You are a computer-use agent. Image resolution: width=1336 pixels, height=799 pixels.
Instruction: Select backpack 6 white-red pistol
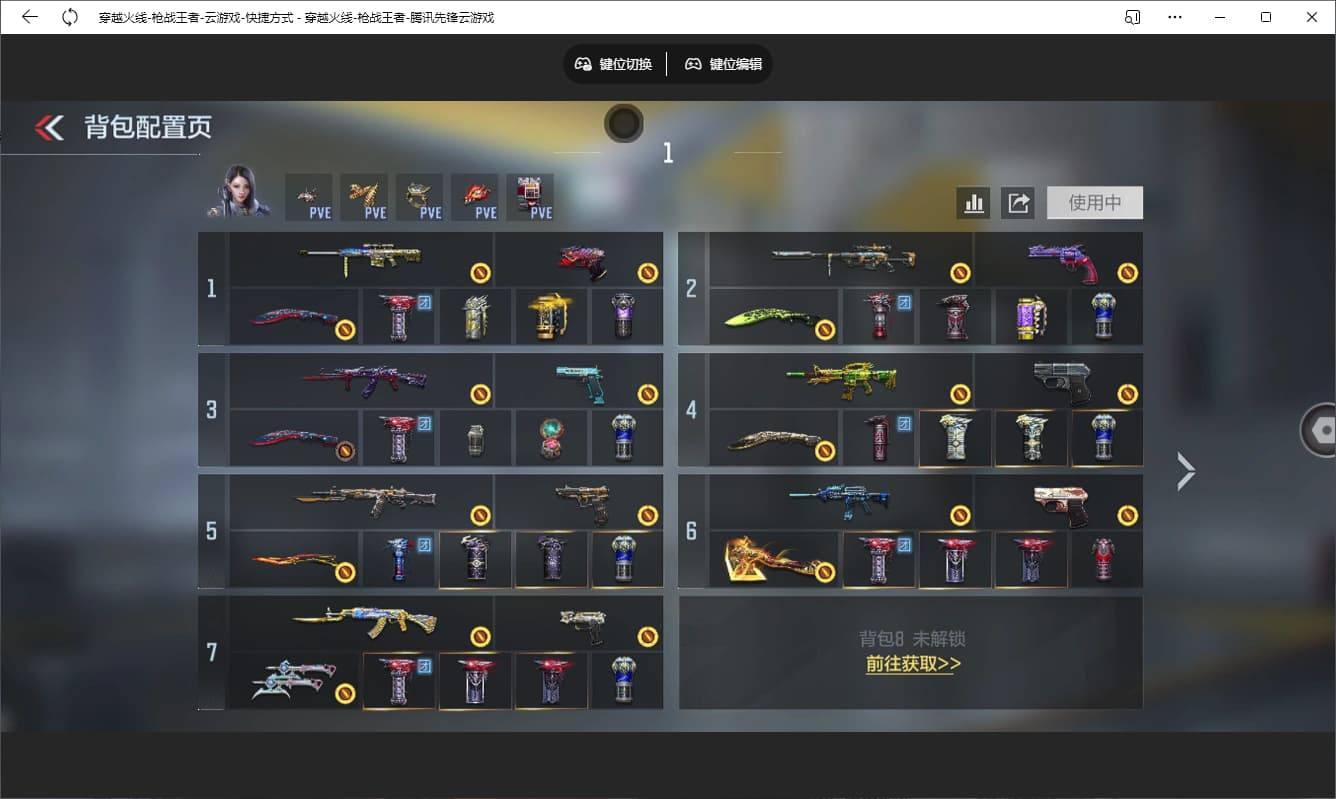1059,502
